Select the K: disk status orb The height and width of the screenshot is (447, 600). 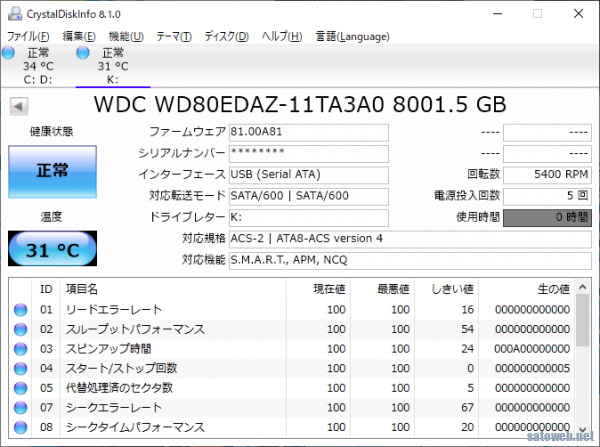click(x=86, y=52)
